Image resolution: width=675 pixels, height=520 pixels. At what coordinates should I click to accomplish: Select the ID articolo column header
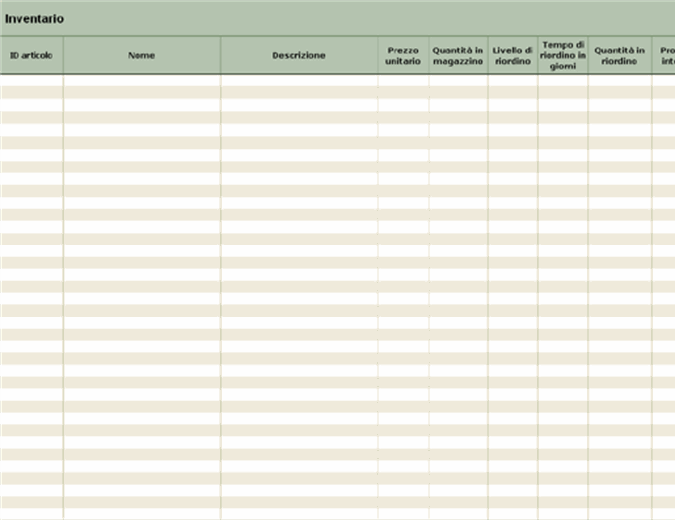(31, 56)
